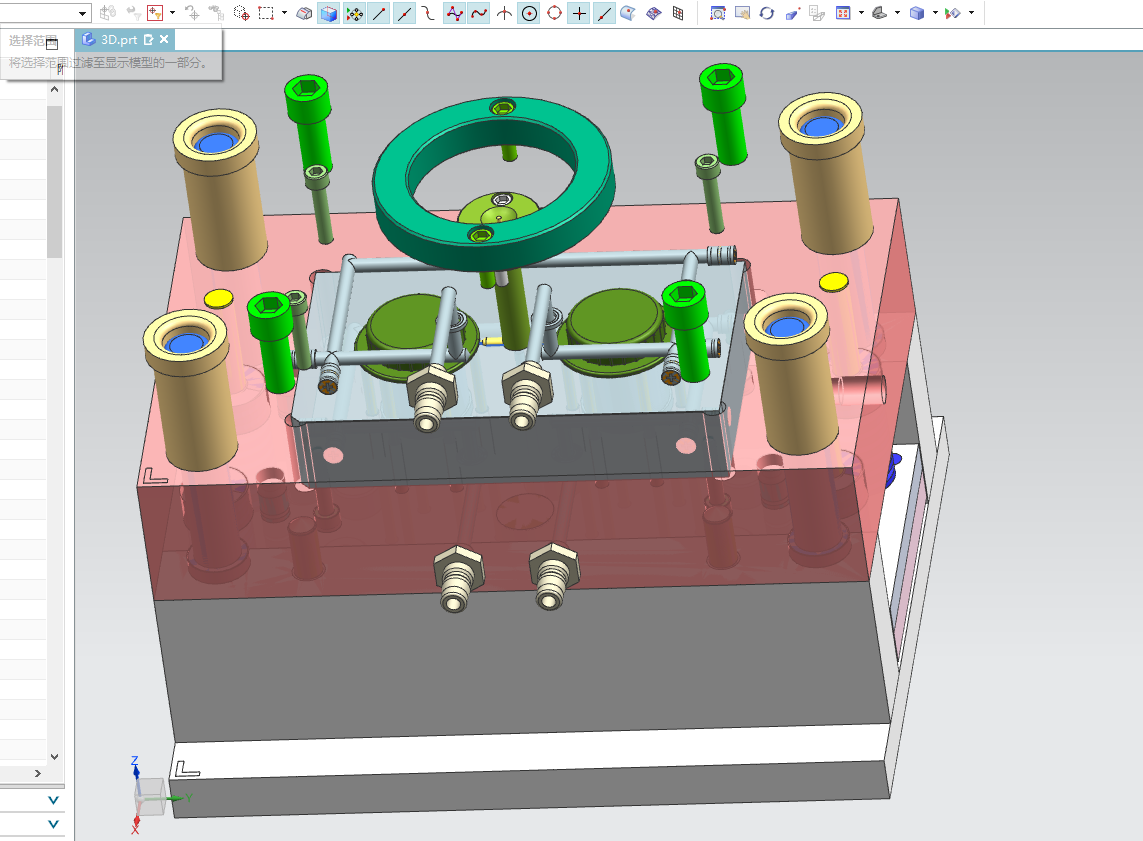Select the Zoom view tool
Image resolution: width=1143 pixels, height=841 pixels.
tap(718, 13)
